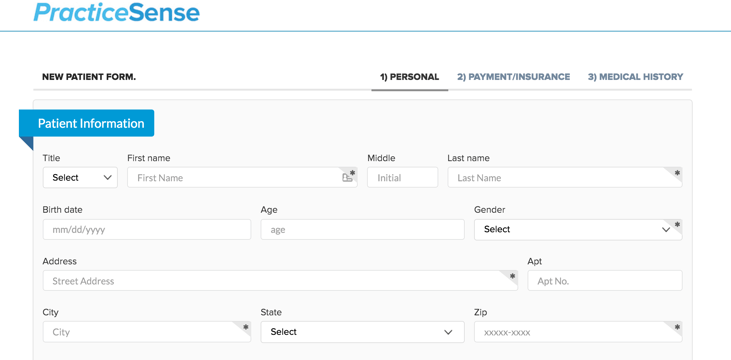Focus the Apt No. input field
The height and width of the screenshot is (360, 731).
[x=605, y=281]
